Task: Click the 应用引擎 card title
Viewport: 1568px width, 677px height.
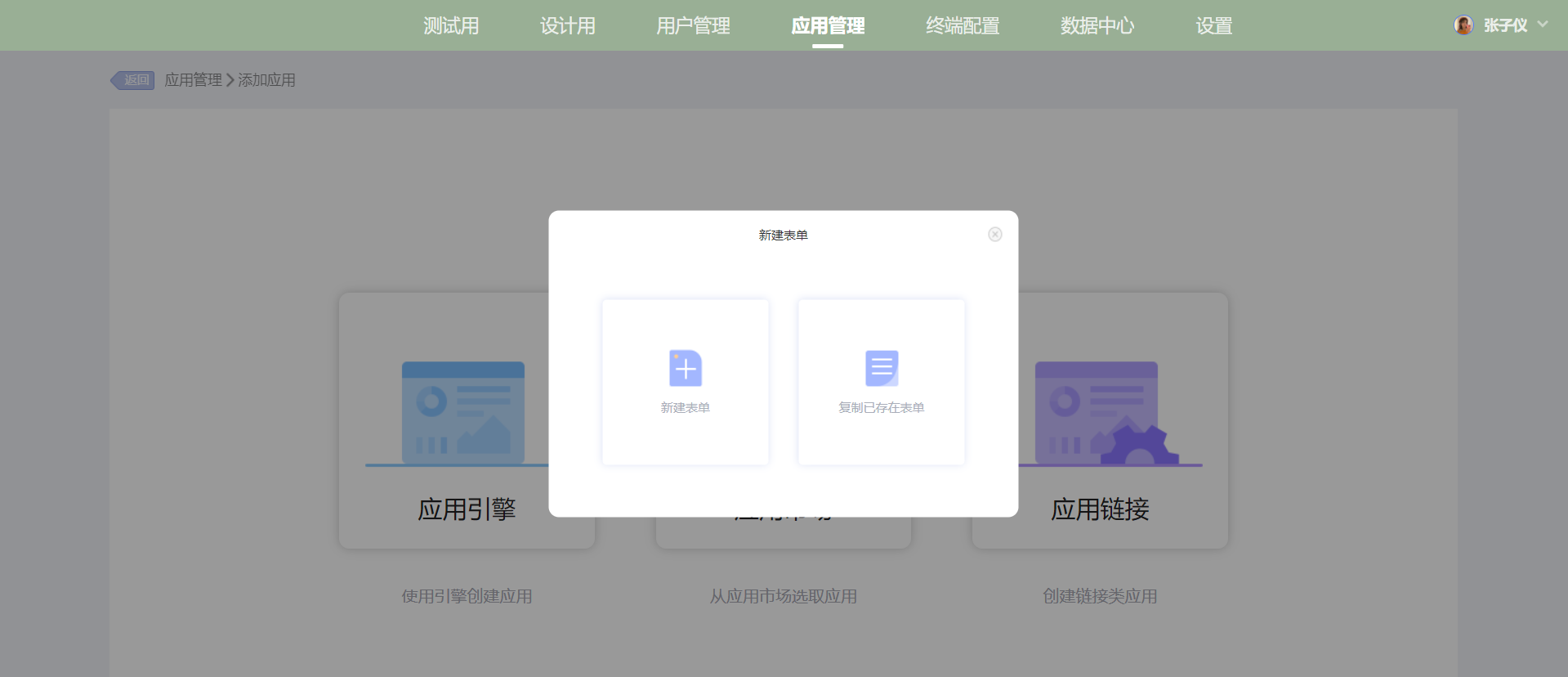Action: [x=467, y=509]
